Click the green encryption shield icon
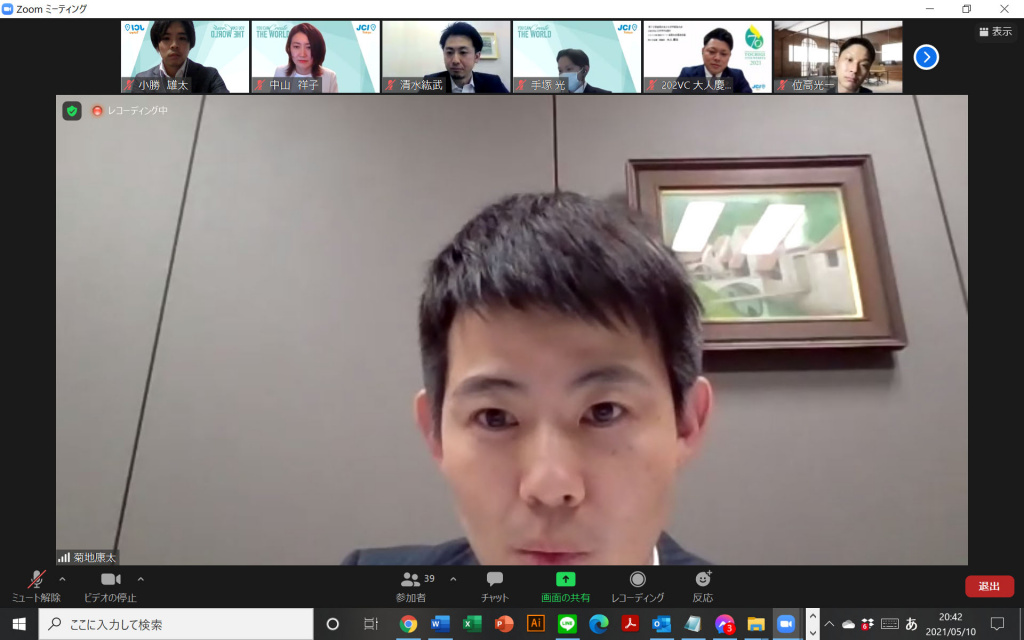 (72, 111)
